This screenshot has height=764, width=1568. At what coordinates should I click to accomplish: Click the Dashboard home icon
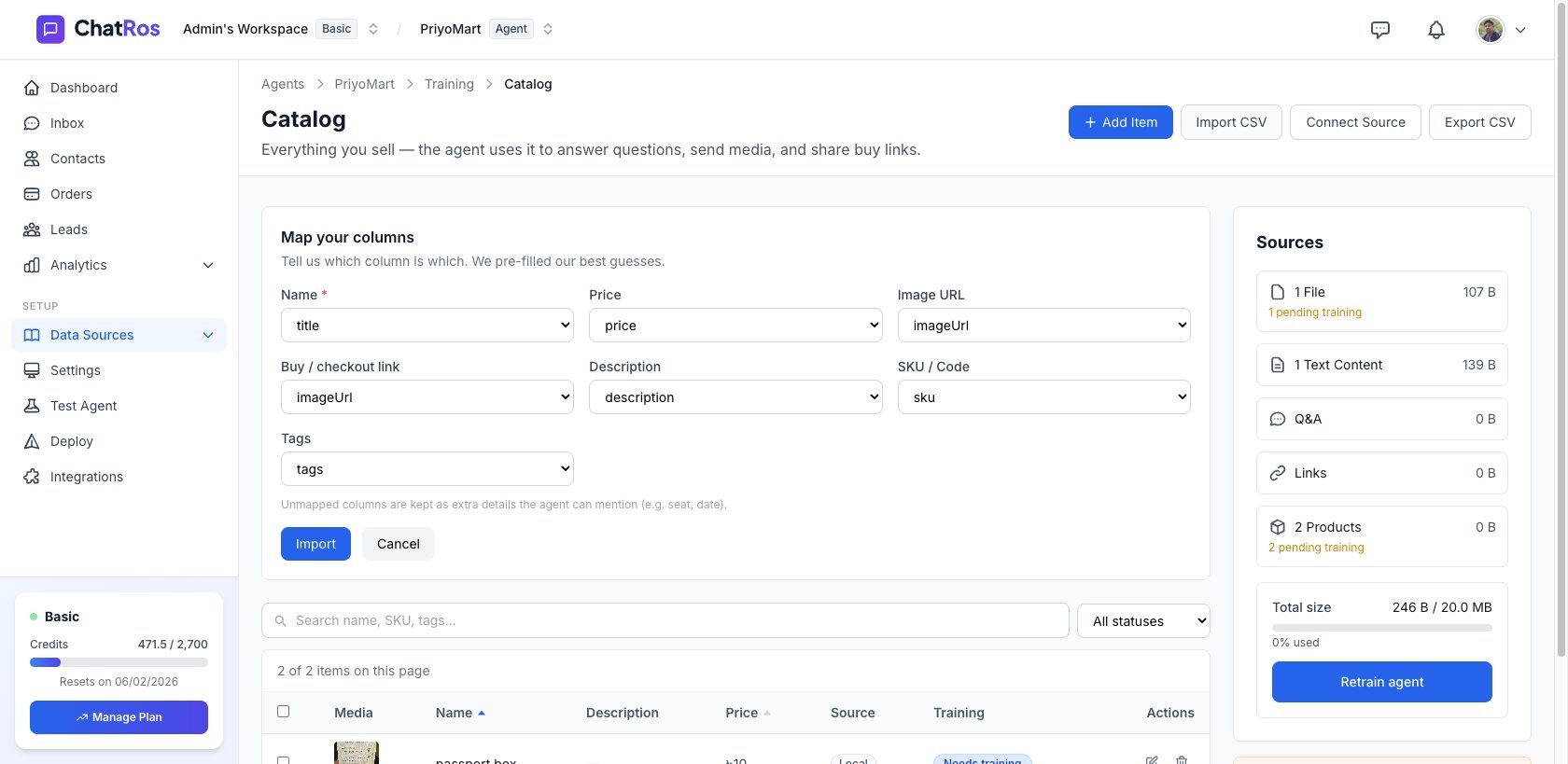[32, 88]
